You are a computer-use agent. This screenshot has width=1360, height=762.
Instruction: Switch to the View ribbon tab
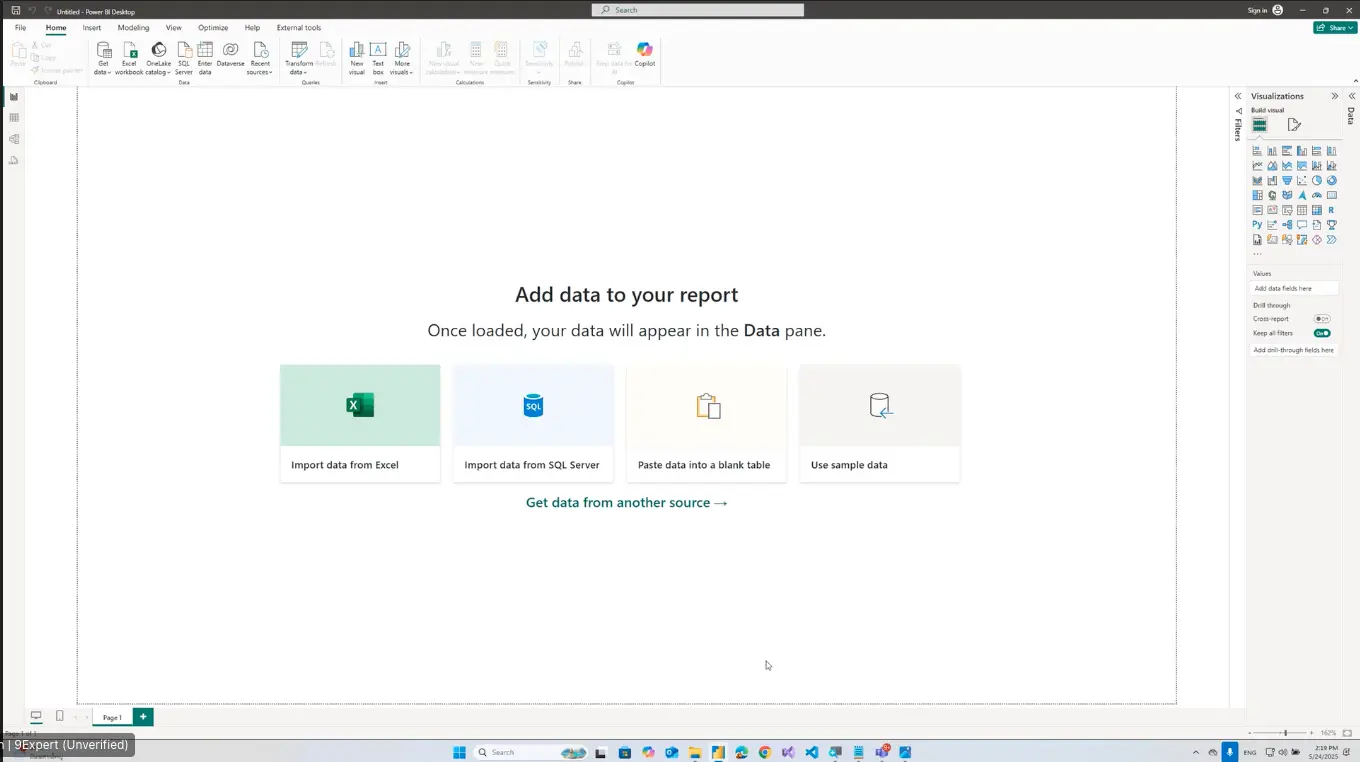pyautogui.click(x=174, y=28)
